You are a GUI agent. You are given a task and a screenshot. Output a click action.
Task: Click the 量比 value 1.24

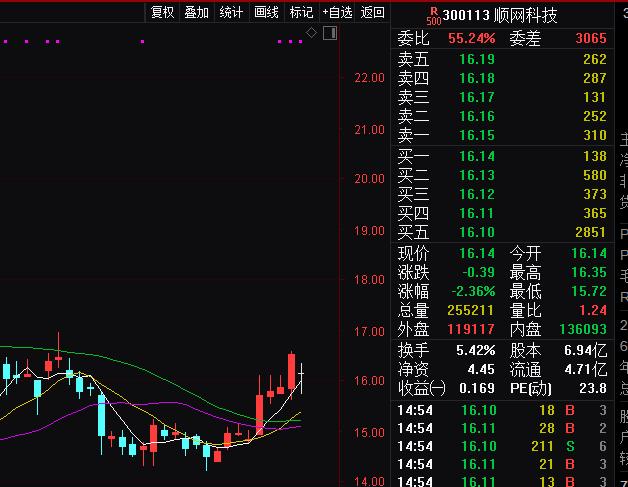click(593, 310)
